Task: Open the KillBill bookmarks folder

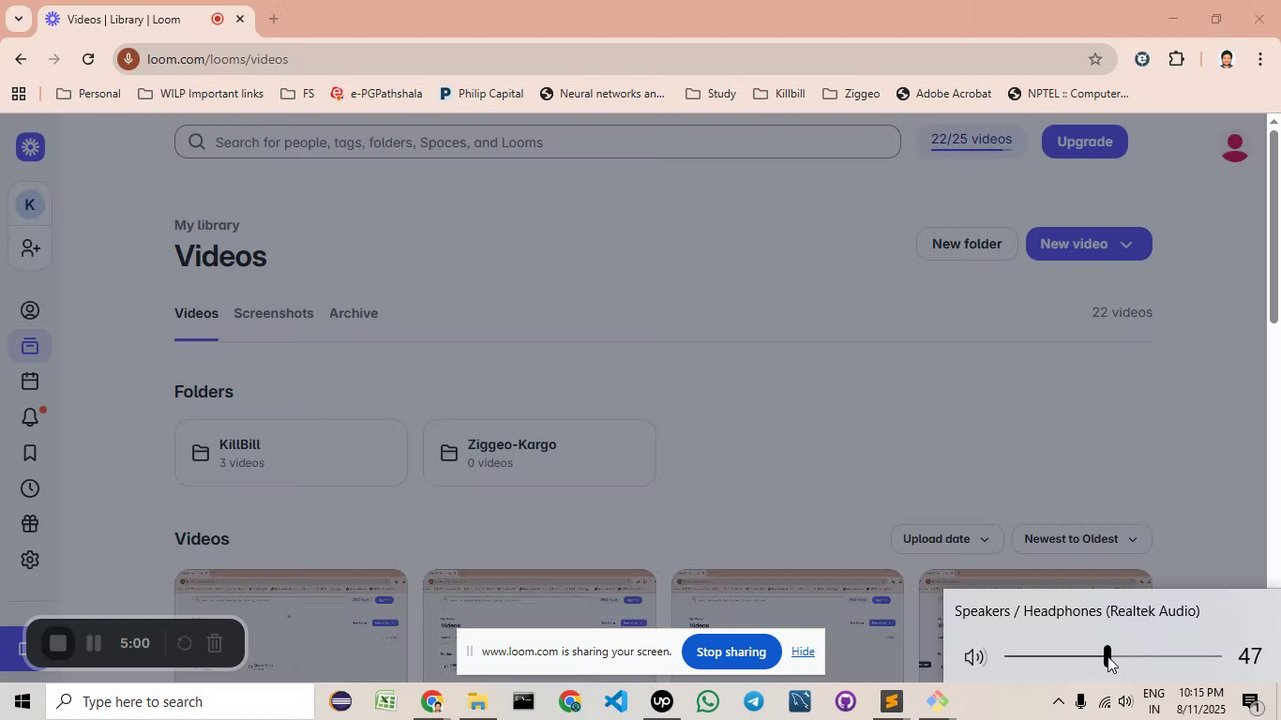Action: tap(779, 94)
